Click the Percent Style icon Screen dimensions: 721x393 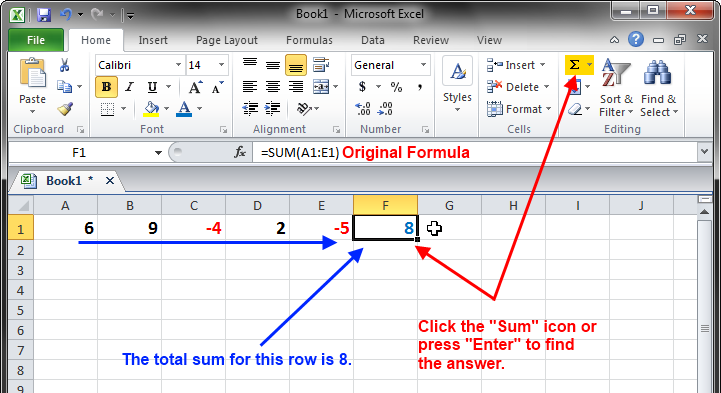click(396, 86)
